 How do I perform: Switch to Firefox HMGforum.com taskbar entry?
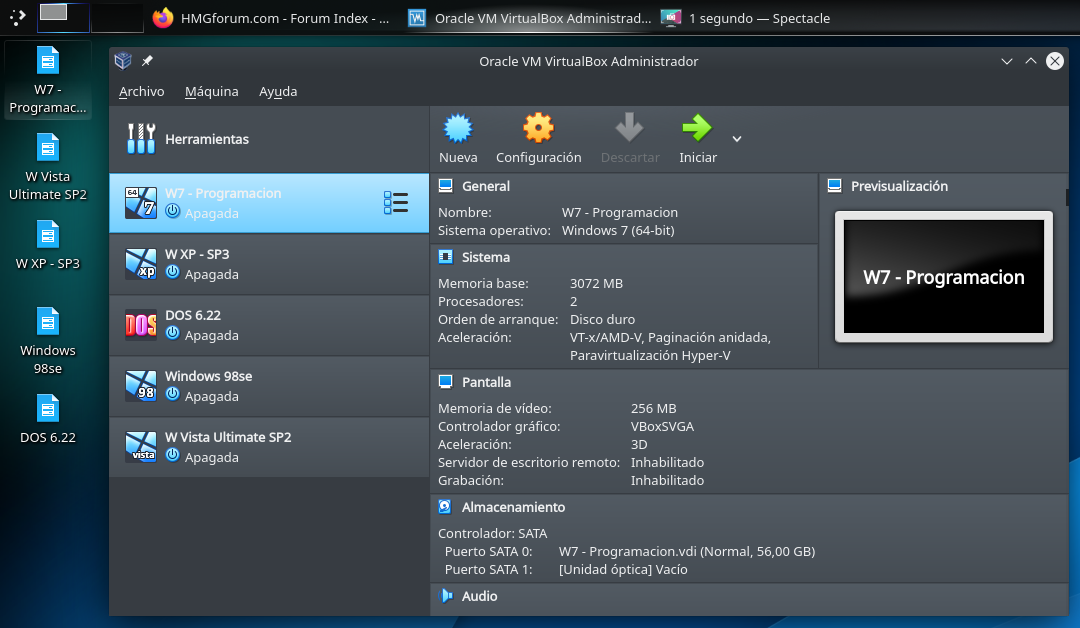pyautogui.click(x=271, y=18)
